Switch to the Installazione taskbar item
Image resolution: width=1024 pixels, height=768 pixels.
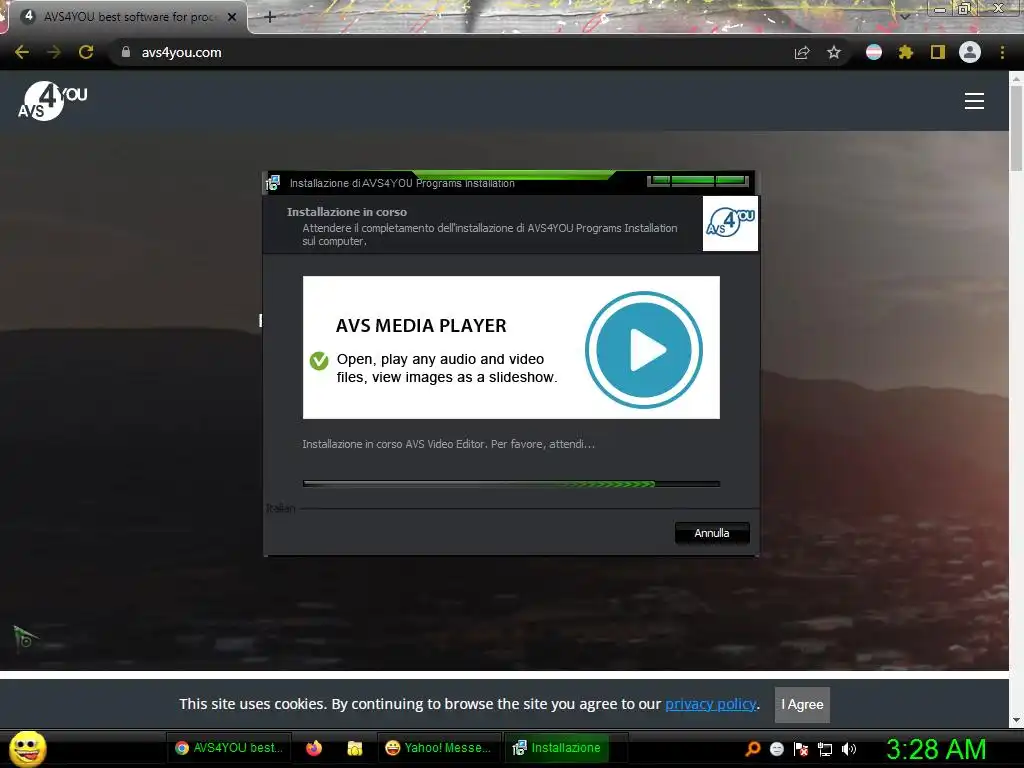tap(556, 748)
